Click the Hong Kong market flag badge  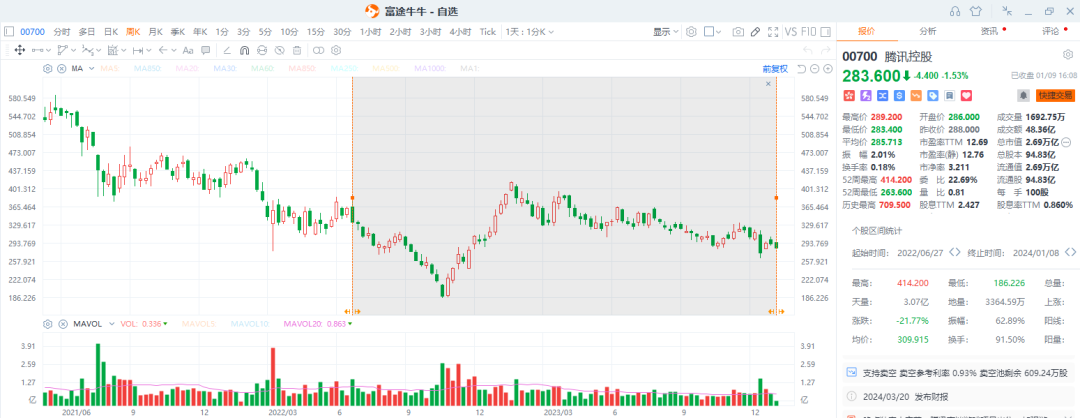click(x=849, y=95)
